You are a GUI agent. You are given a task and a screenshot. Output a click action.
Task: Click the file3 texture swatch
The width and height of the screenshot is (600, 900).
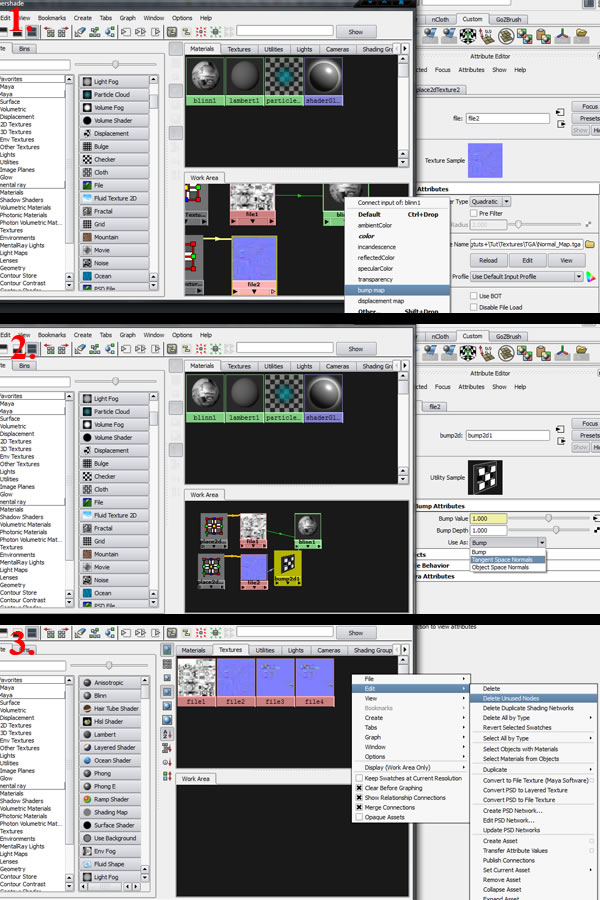pos(274,682)
